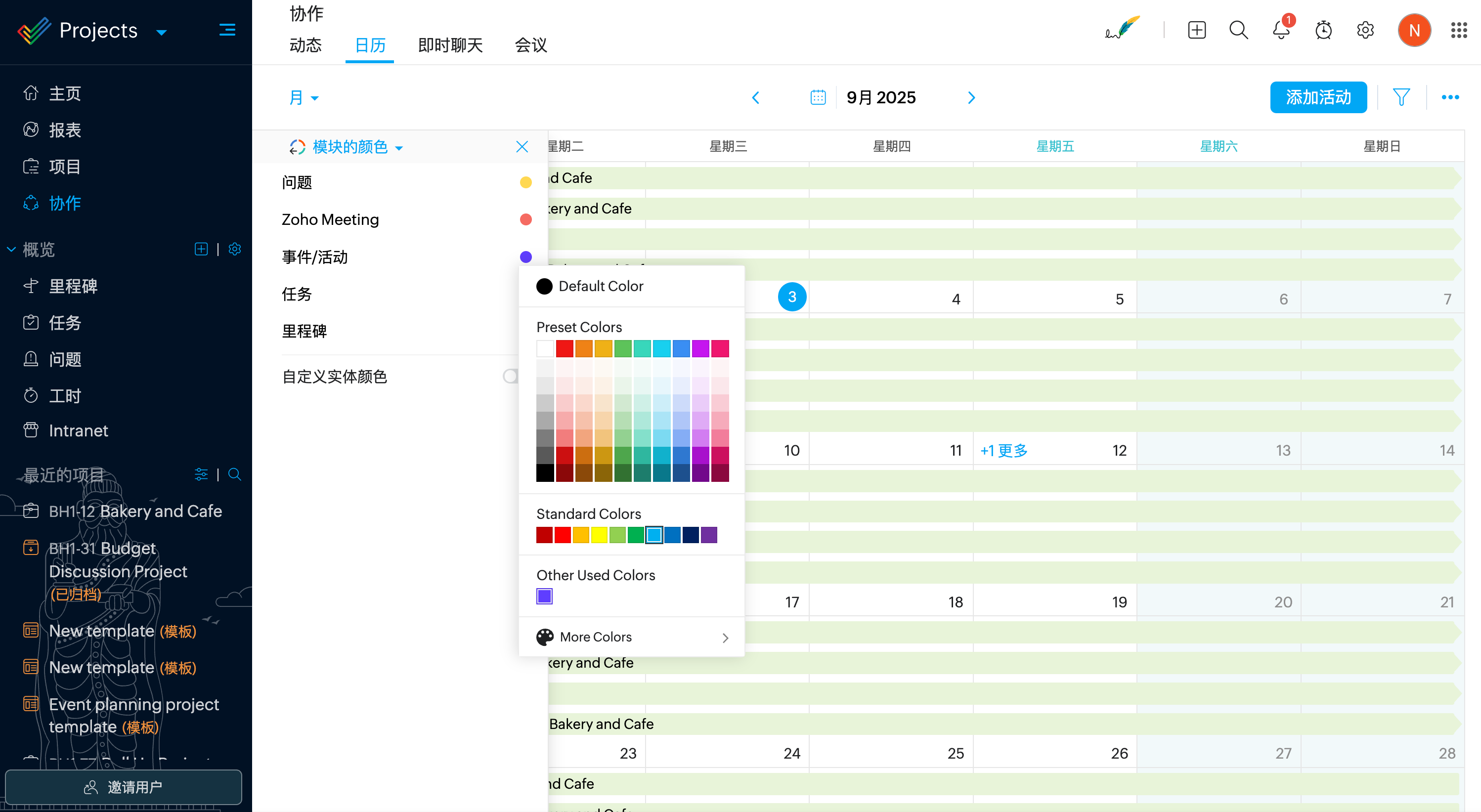The height and width of the screenshot is (812, 1481).
Task: Open the filter funnel icon
Action: point(1401,97)
